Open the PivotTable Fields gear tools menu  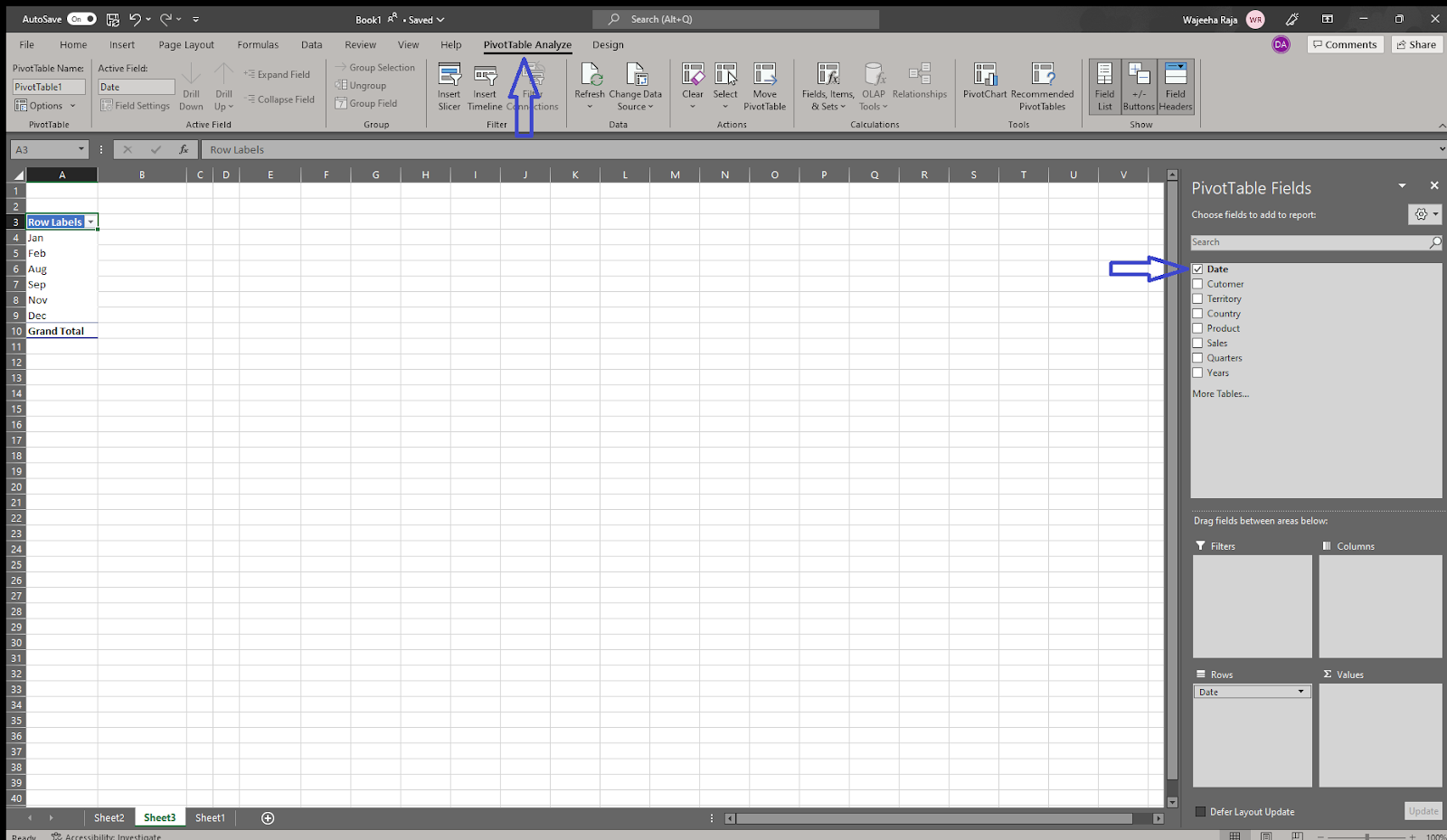[x=1424, y=214]
